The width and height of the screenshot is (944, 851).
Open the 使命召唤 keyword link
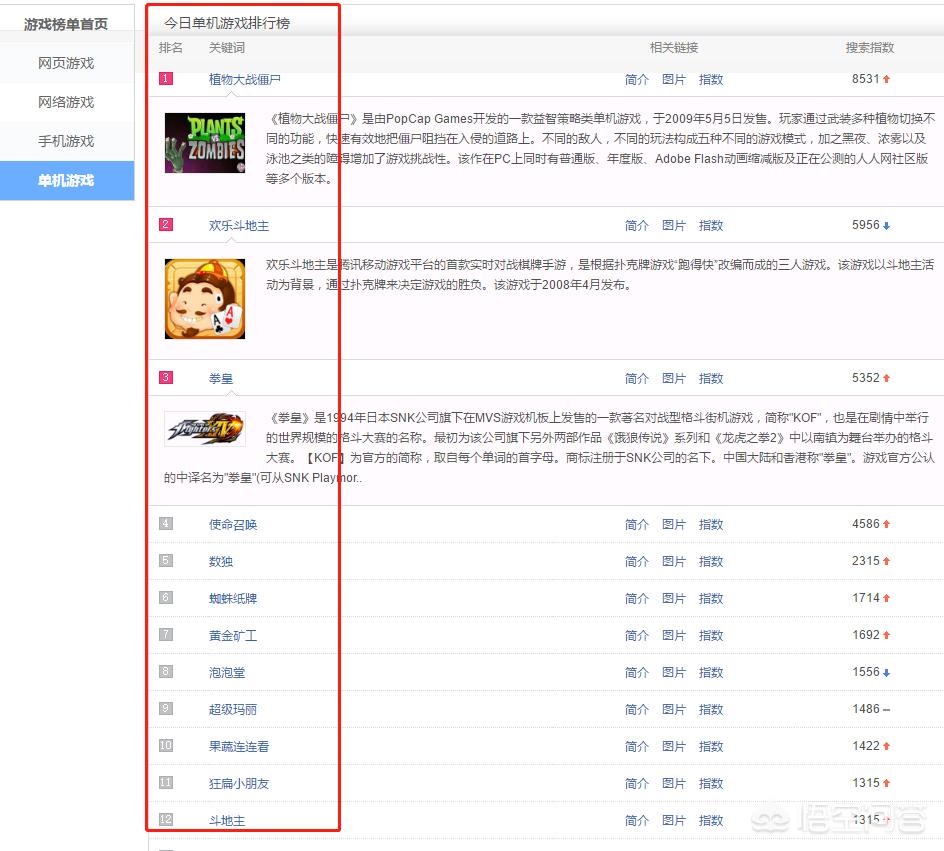(x=232, y=525)
